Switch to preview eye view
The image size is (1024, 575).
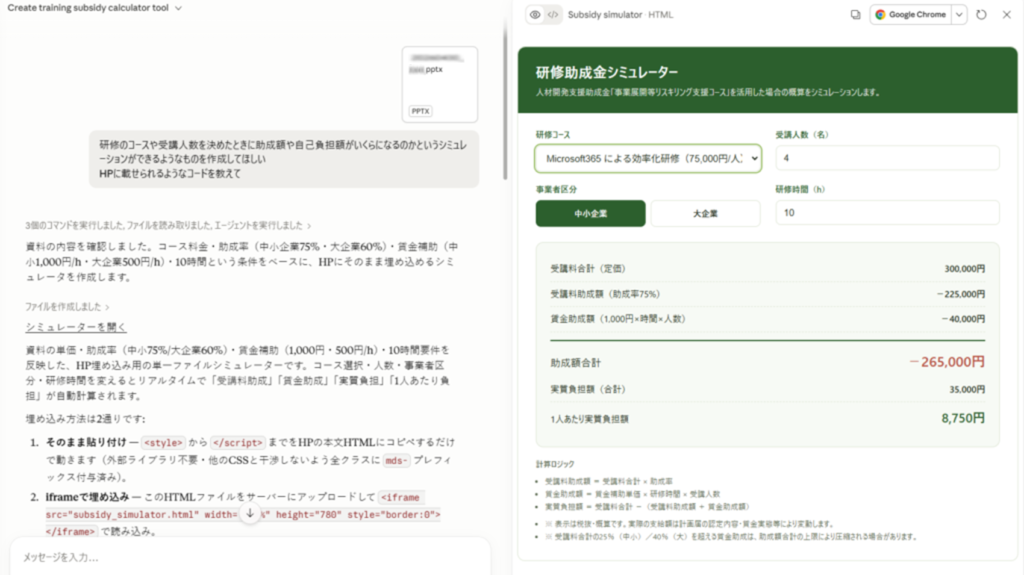[535, 14]
